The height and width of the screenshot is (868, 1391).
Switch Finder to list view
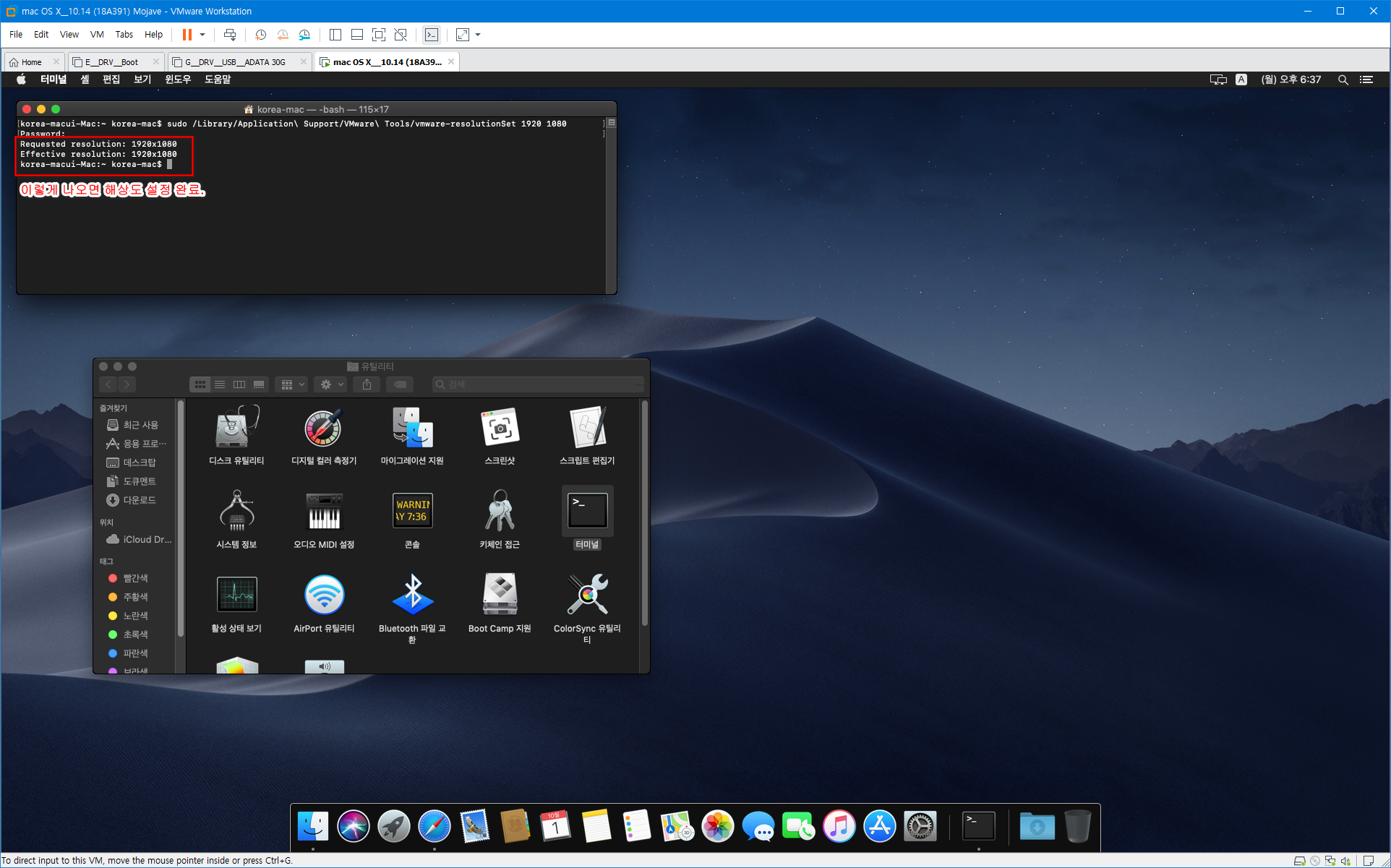point(220,384)
